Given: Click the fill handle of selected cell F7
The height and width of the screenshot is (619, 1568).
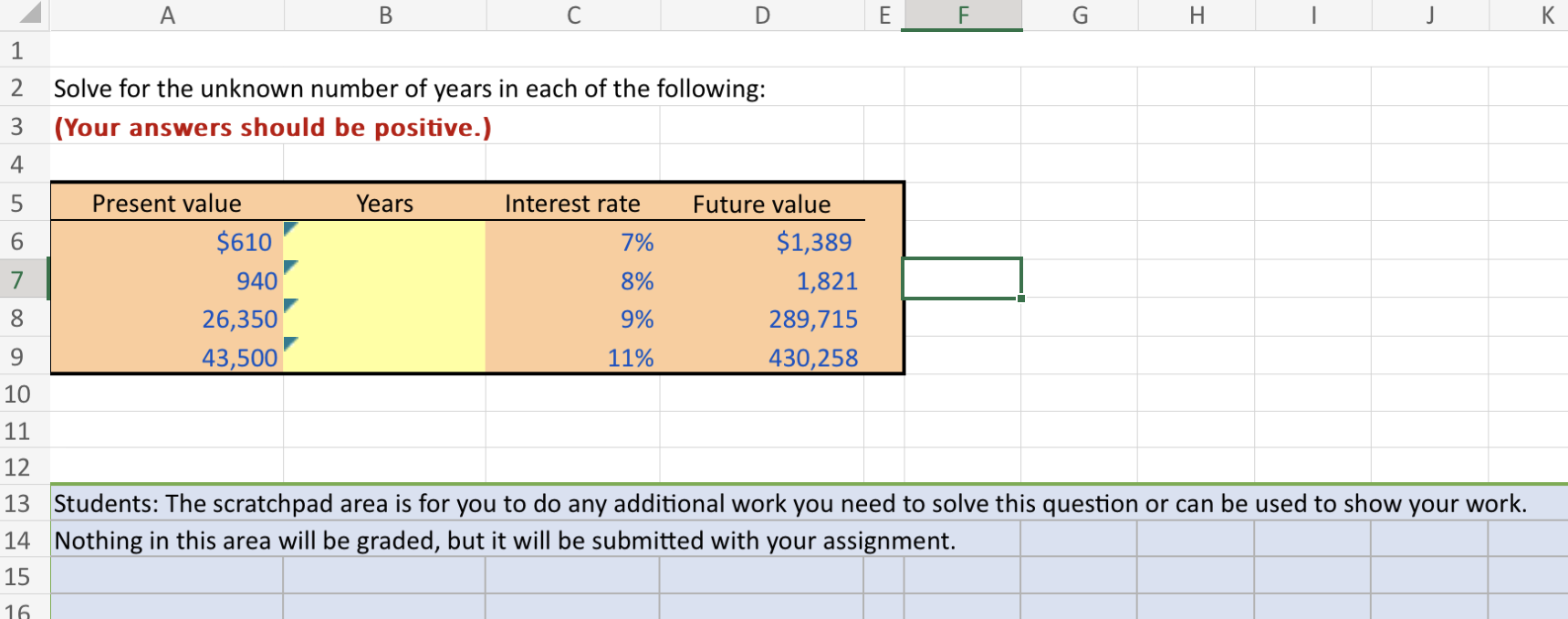Looking at the screenshot, I should [x=1022, y=297].
